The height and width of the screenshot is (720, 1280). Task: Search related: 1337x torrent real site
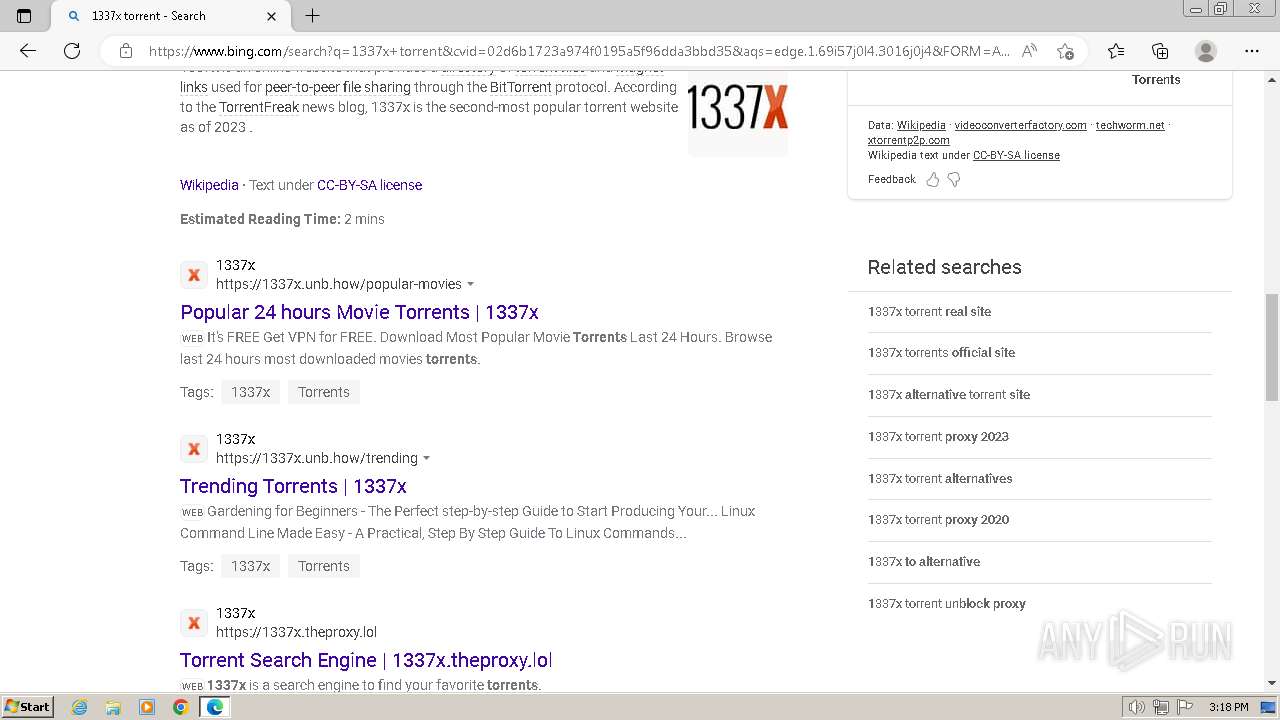point(929,312)
